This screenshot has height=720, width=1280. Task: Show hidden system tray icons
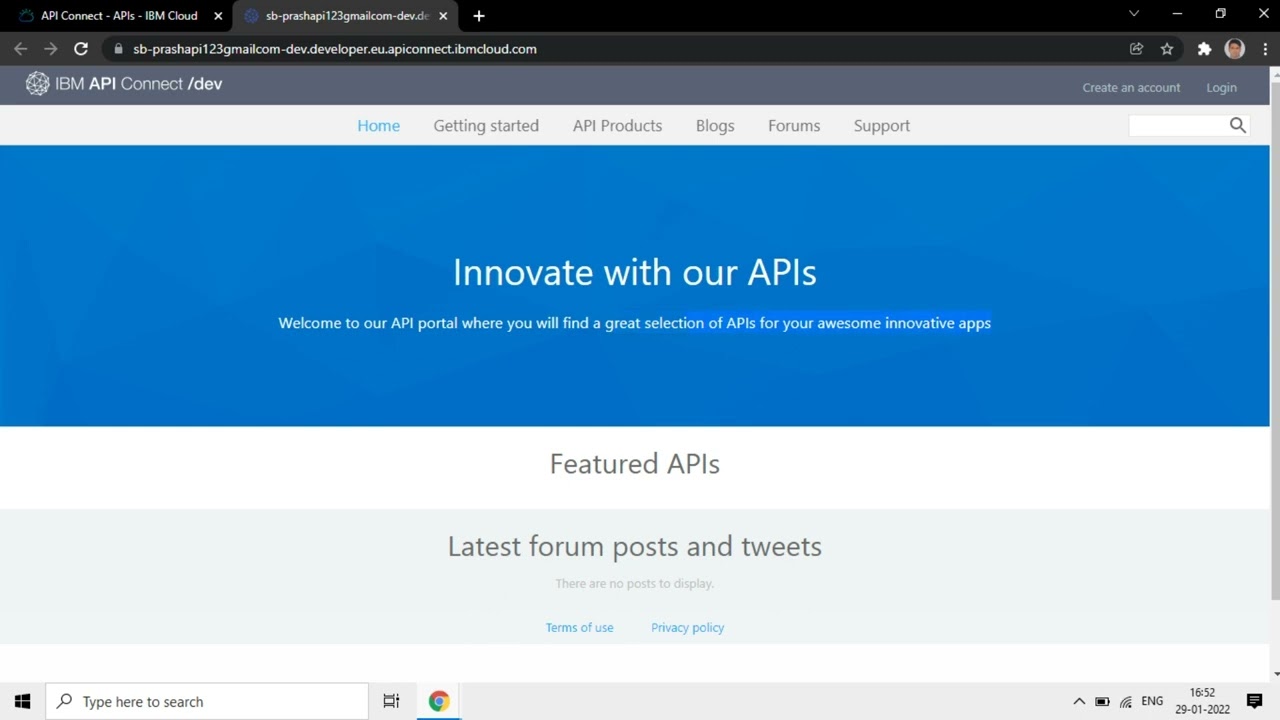coord(1079,701)
